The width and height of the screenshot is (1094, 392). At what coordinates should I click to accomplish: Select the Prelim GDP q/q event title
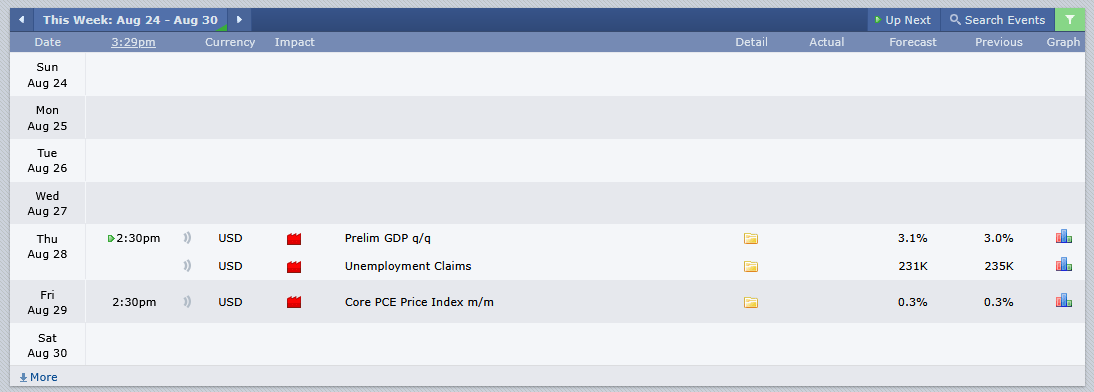(388, 239)
